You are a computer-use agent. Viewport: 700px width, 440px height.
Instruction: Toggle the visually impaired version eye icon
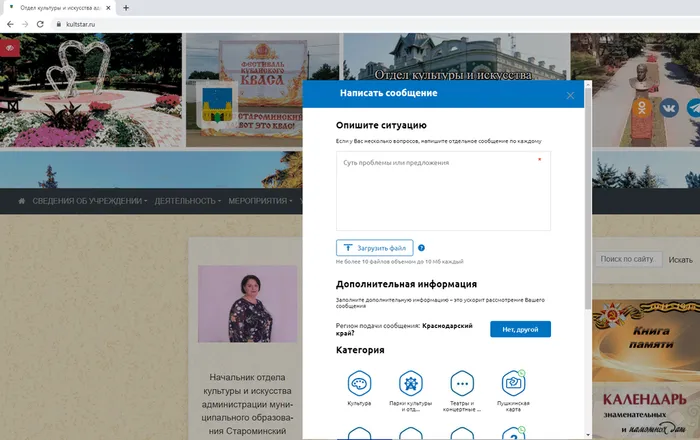[10, 48]
